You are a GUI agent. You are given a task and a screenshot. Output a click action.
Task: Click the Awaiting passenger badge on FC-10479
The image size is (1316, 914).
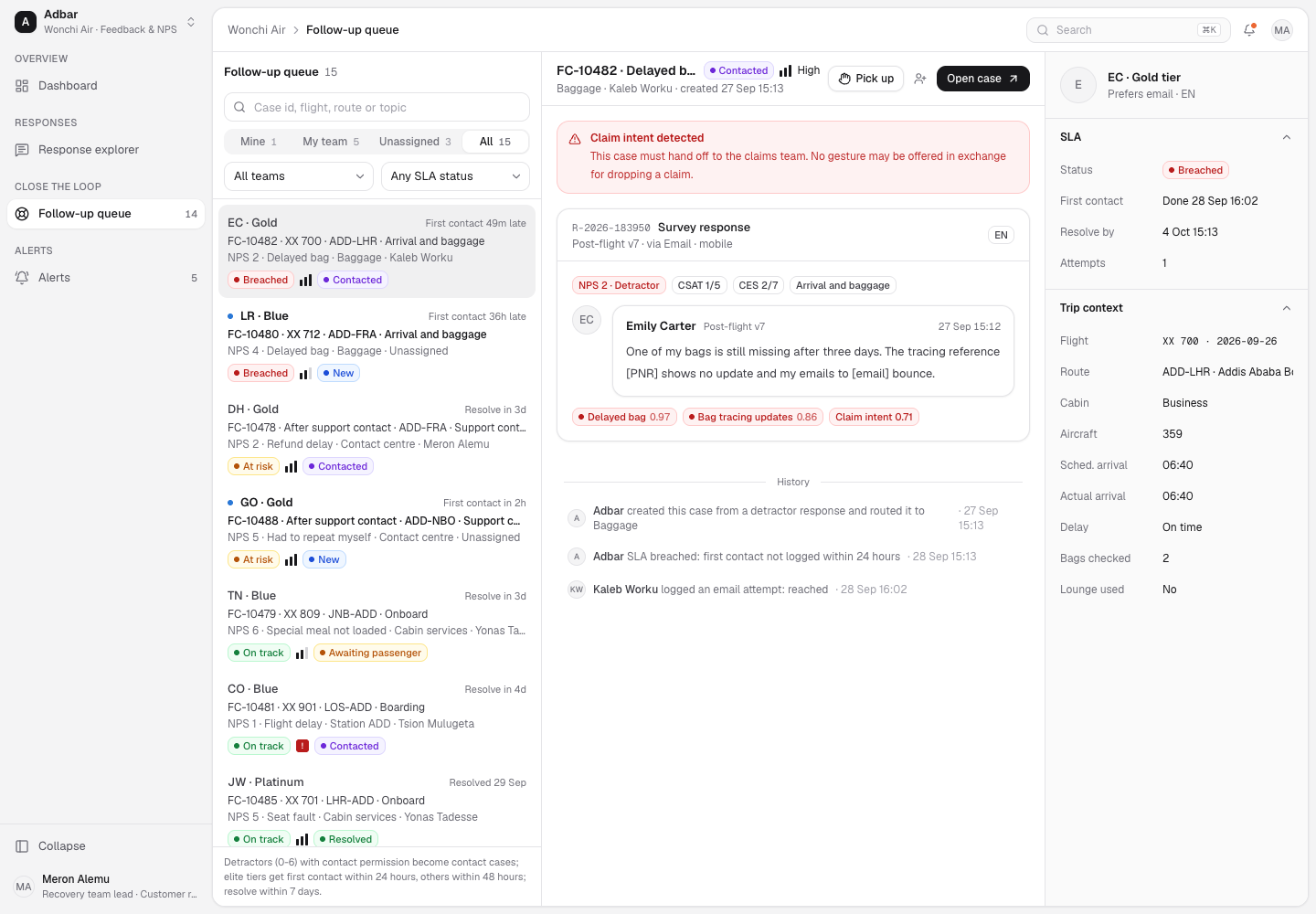(x=371, y=653)
